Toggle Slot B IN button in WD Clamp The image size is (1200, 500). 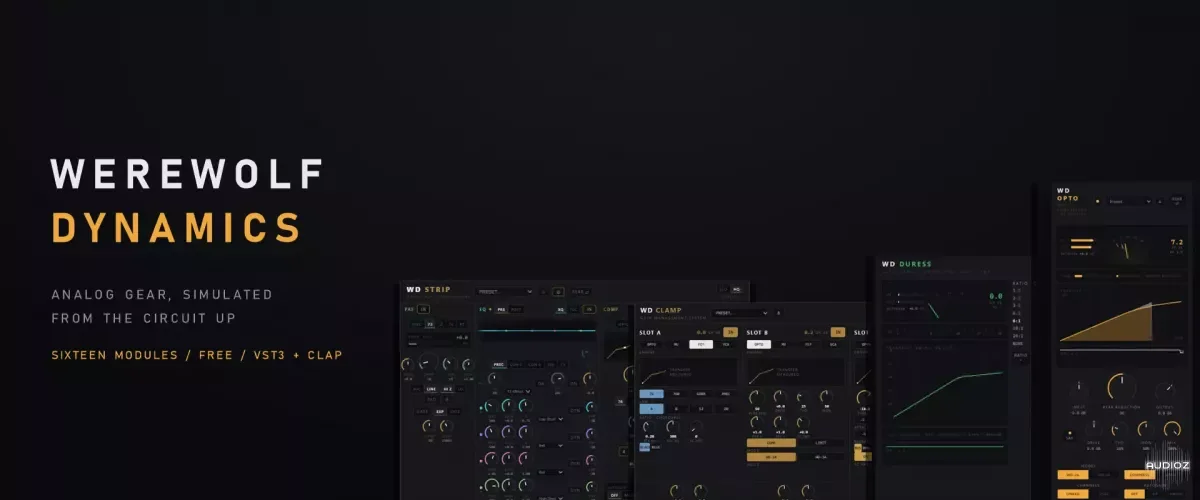click(x=838, y=332)
